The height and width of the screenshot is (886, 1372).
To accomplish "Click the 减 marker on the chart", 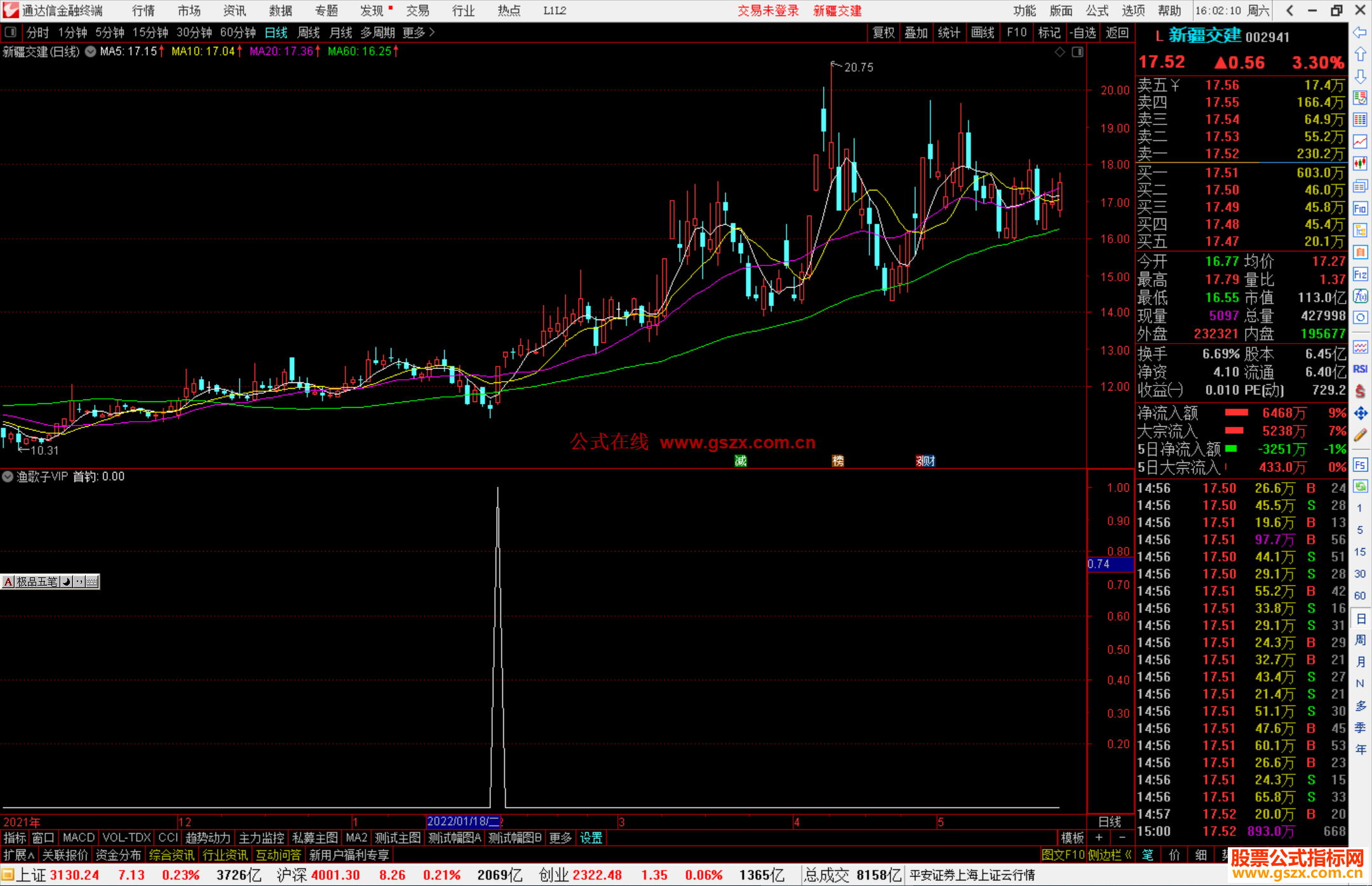I will click(741, 461).
